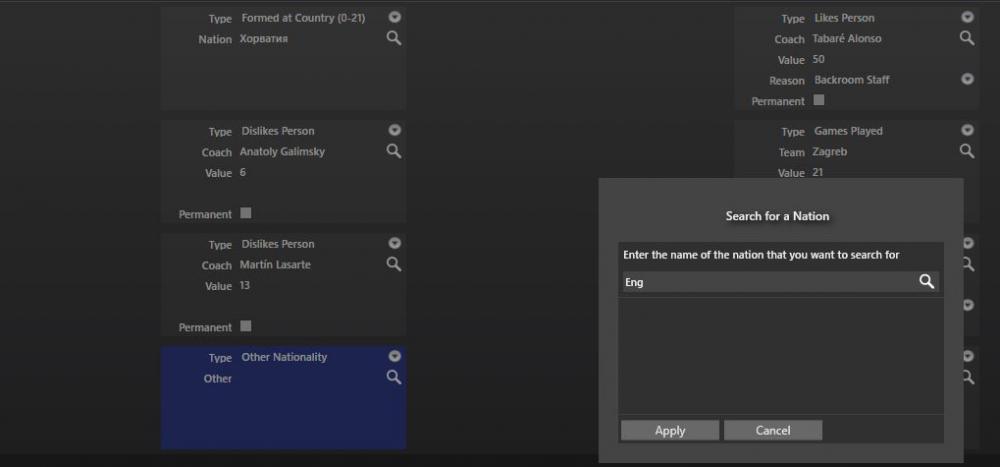Open Type dropdown for Games Played
This screenshot has height=467, width=1000.
pos(967,130)
